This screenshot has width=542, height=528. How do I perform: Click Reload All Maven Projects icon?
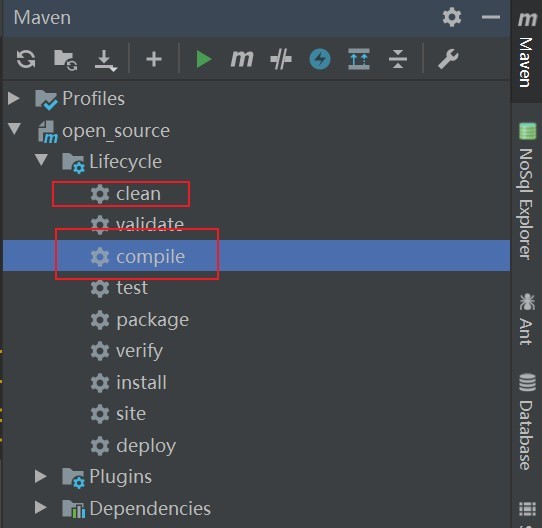tap(26, 59)
